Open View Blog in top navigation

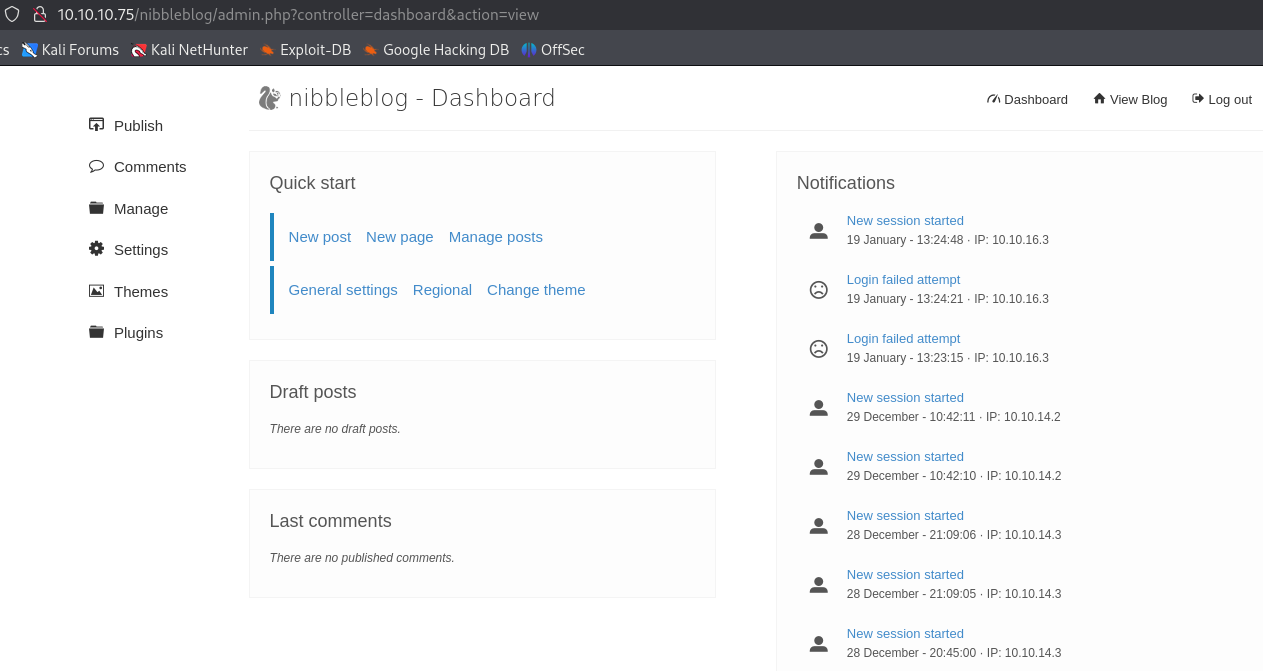tap(1130, 99)
